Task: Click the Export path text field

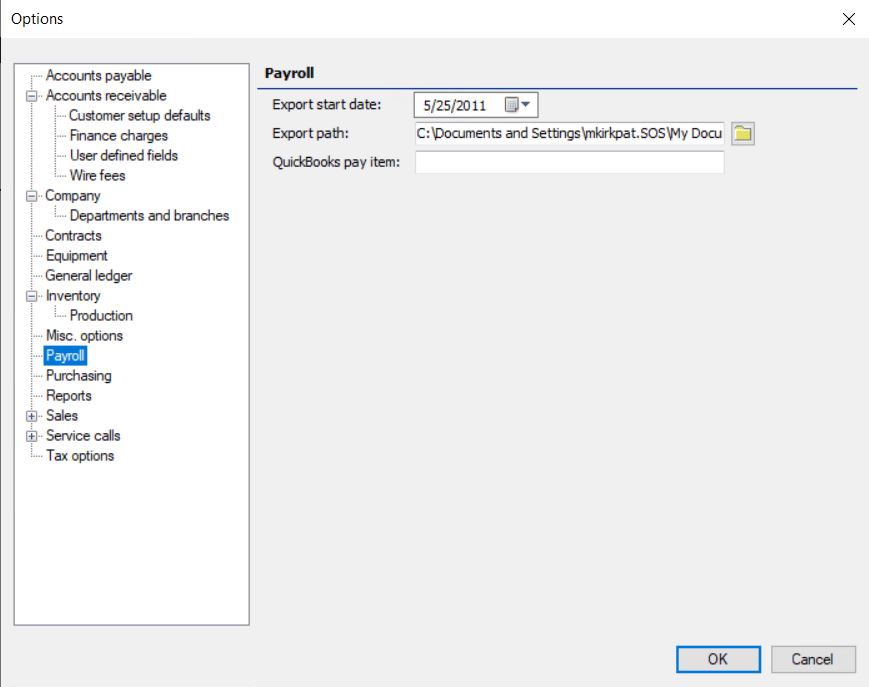Action: (x=569, y=134)
